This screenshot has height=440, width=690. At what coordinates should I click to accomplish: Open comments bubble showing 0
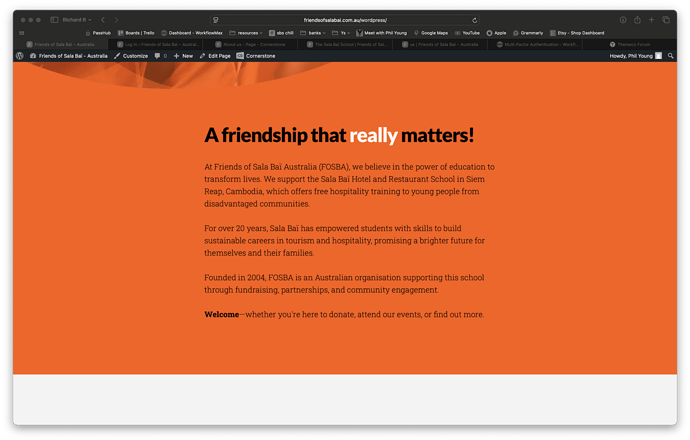161,56
